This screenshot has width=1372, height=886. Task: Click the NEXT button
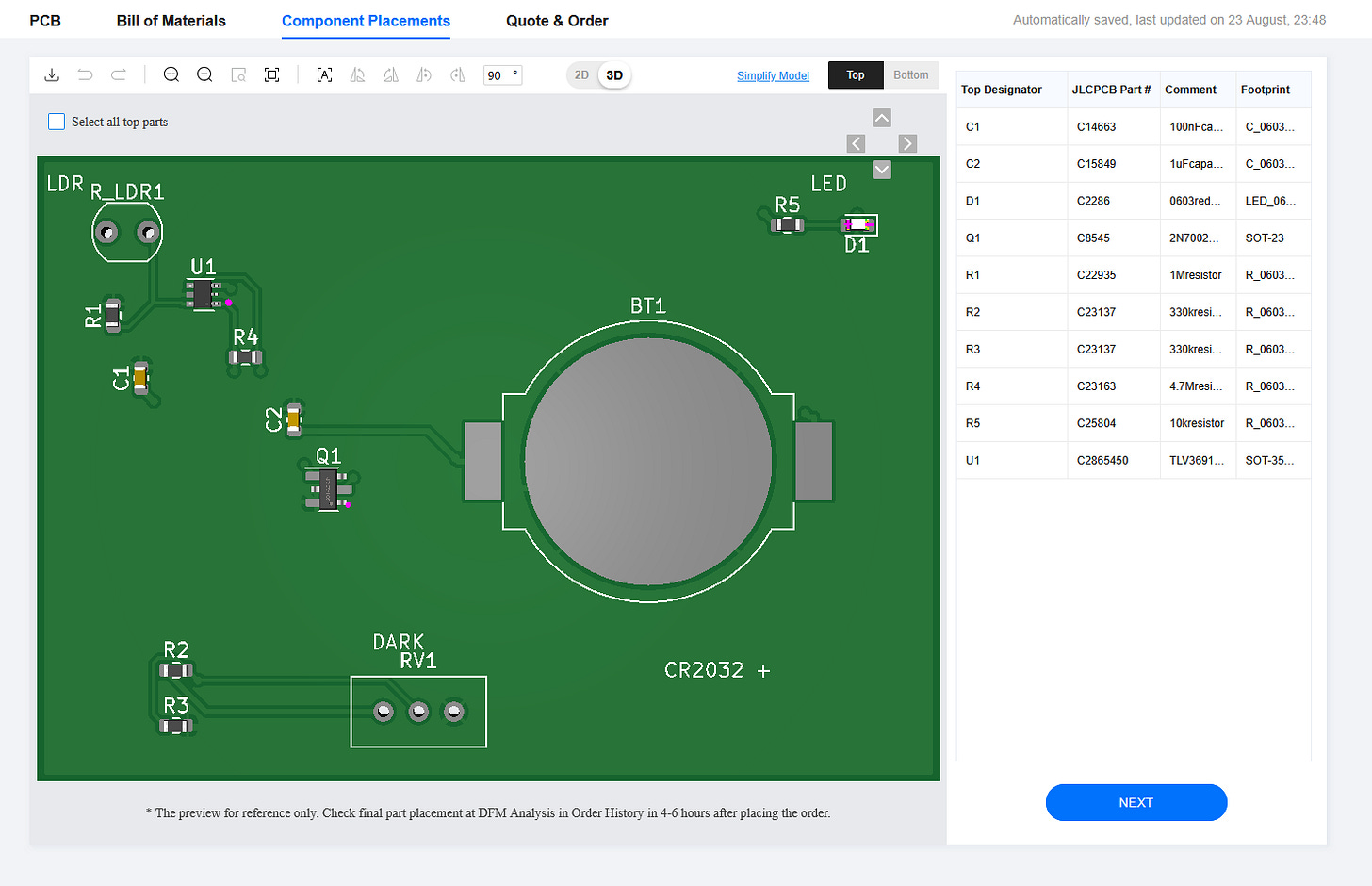1136,802
